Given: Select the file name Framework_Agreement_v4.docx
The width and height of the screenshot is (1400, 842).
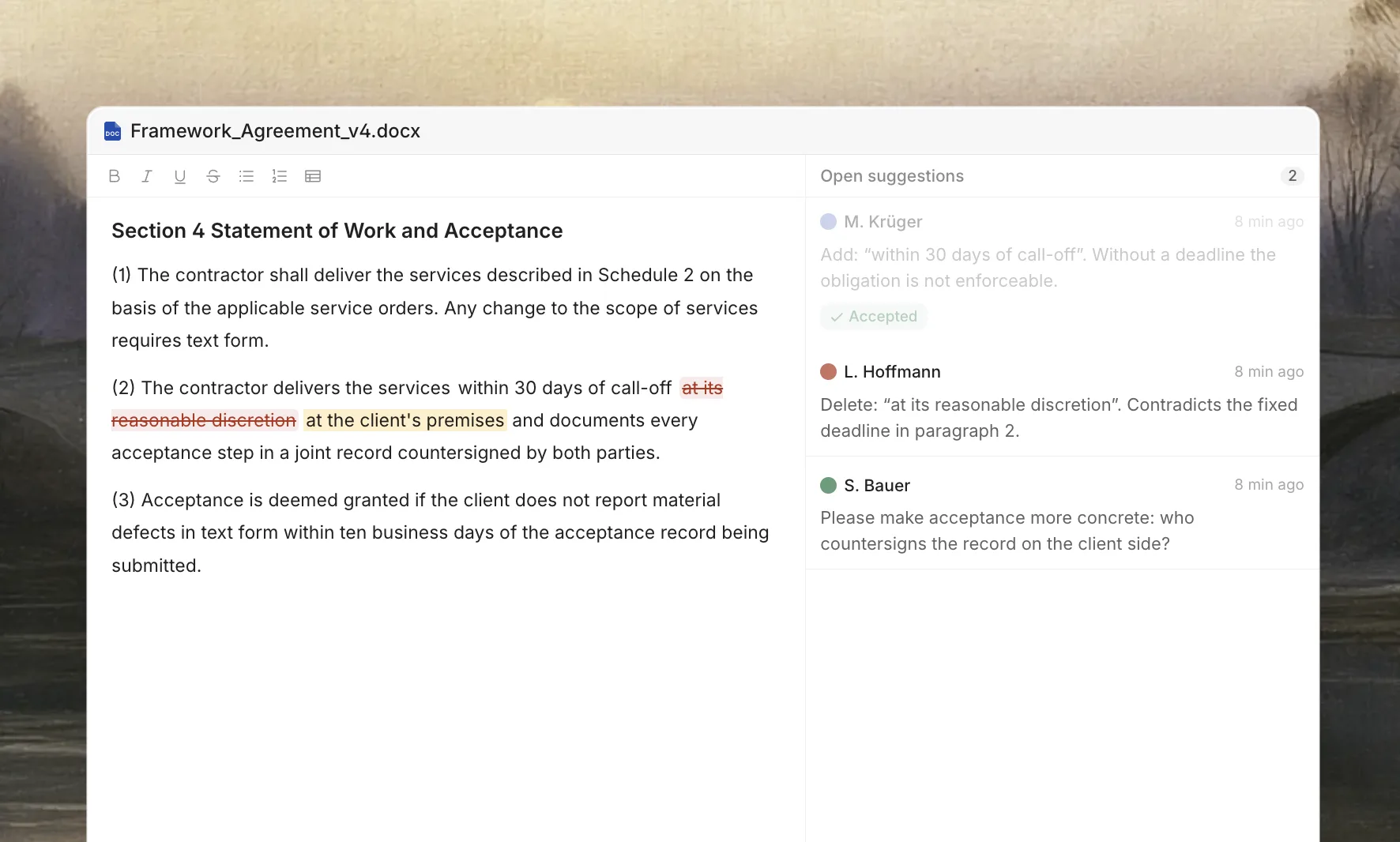Looking at the screenshot, I should tap(275, 131).
